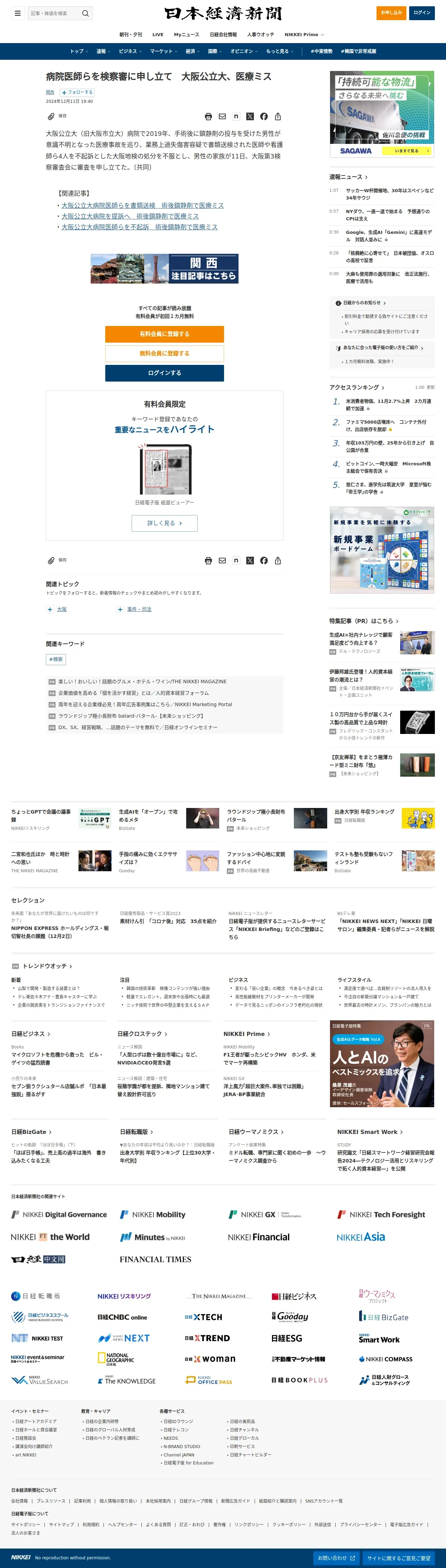This screenshot has height=1568, width=446.
Task: Click the note share icon below article date
Action: click(x=236, y=116)
